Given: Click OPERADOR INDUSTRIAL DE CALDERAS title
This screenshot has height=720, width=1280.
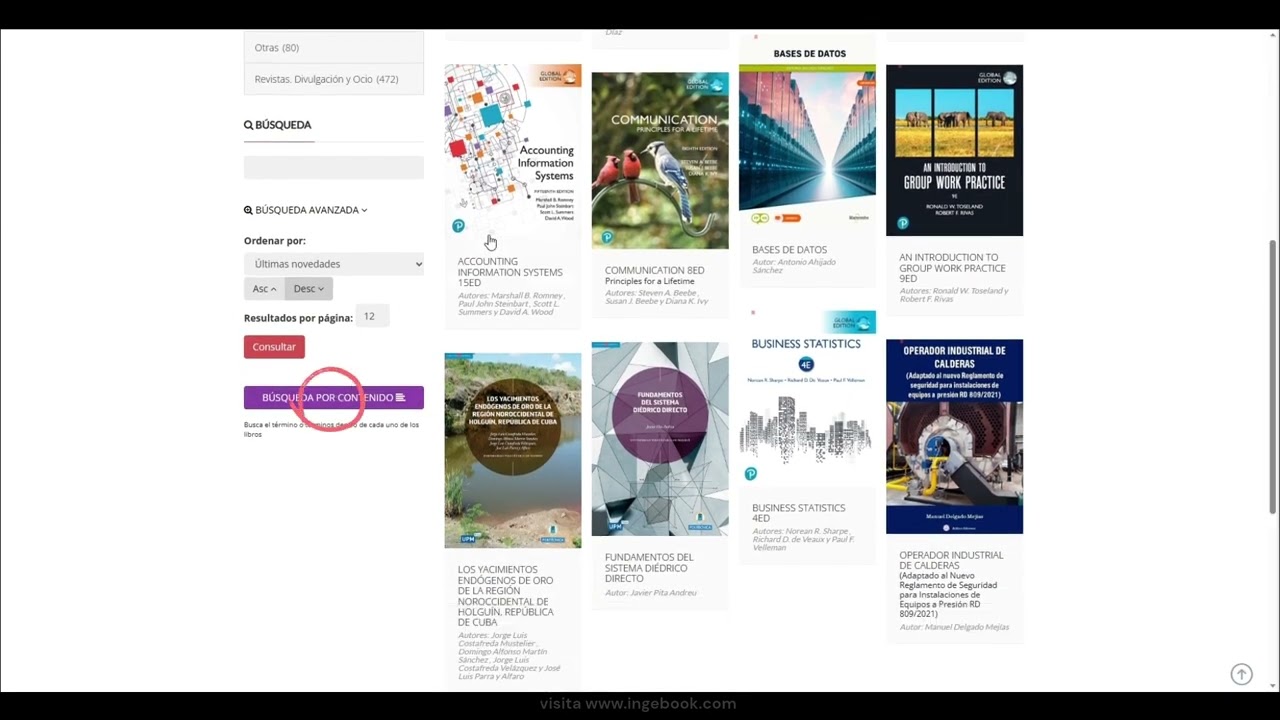Looking at the screenshot, I should (951, 560).
